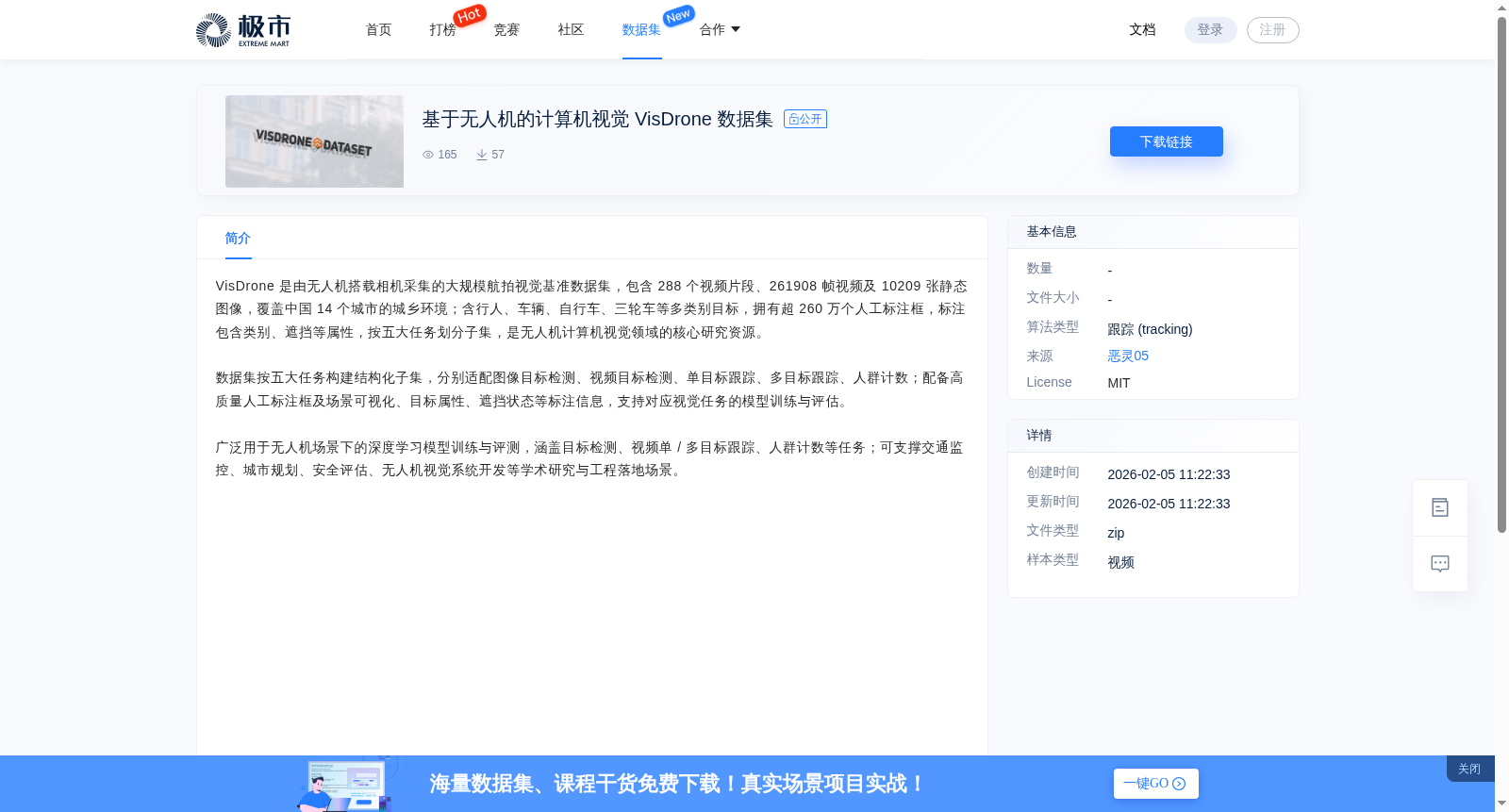The image size is (1509, 812).
Task: Close the bottom banner with 关闭
Action: pos(1469,769)
